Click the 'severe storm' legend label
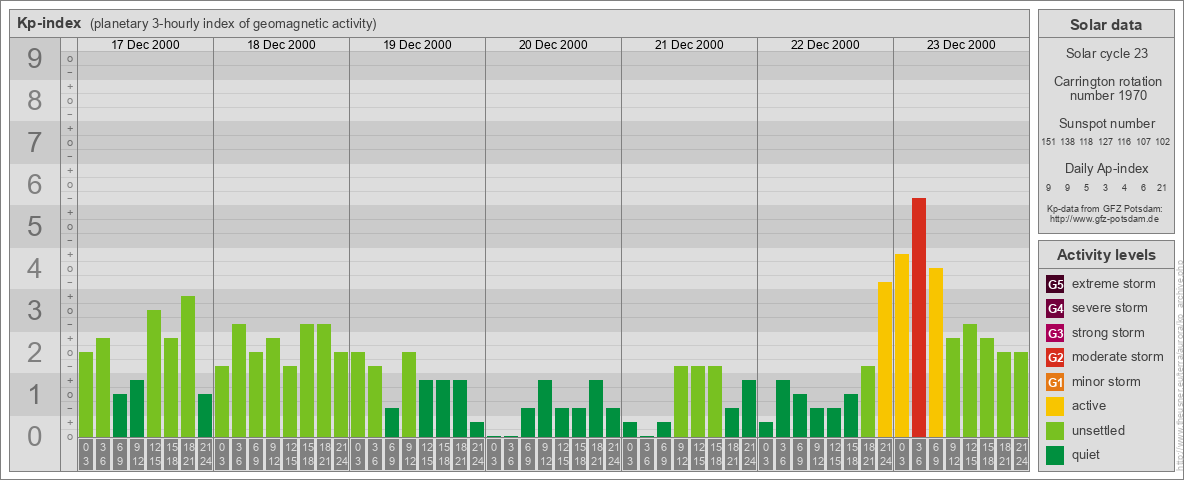 1110,308
